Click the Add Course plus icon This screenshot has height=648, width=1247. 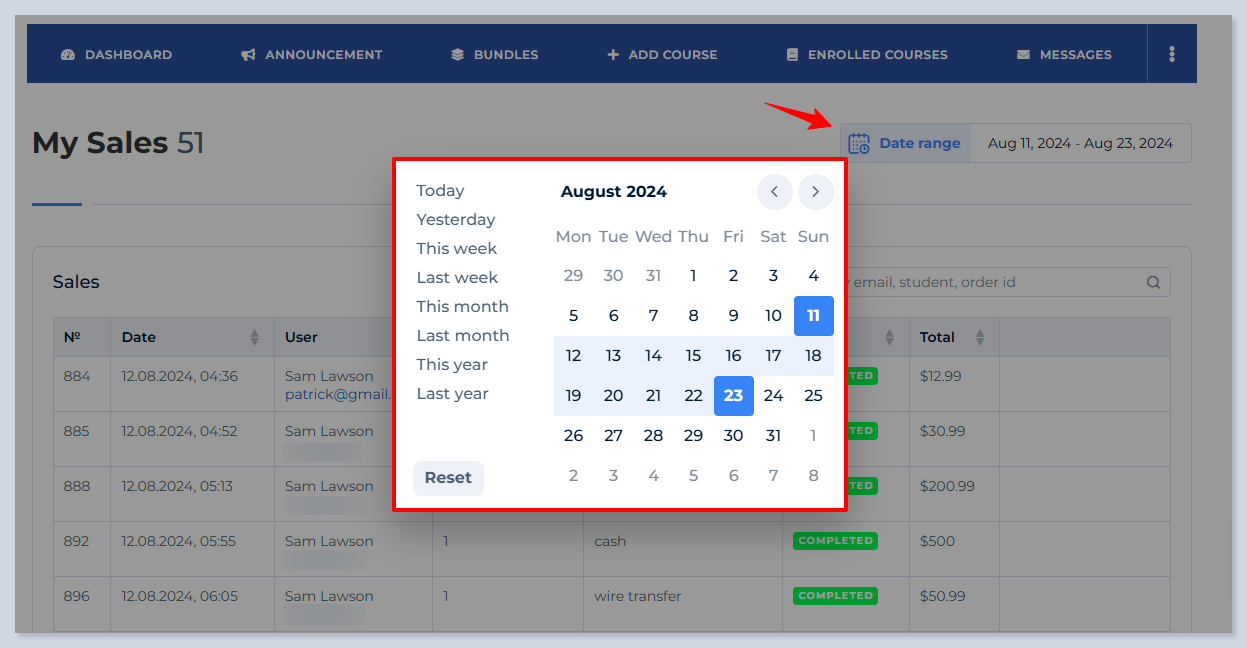click(613, 55)
